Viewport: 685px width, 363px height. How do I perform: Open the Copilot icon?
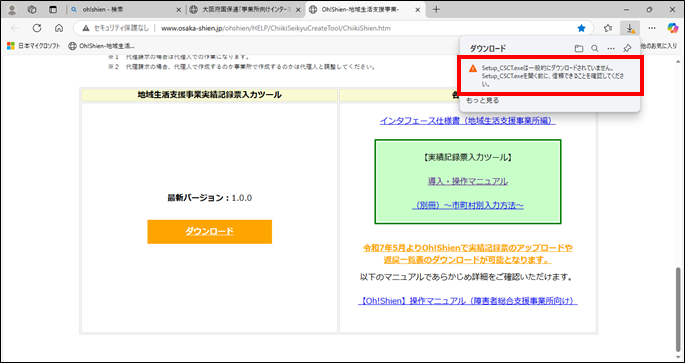coord(672,28)
